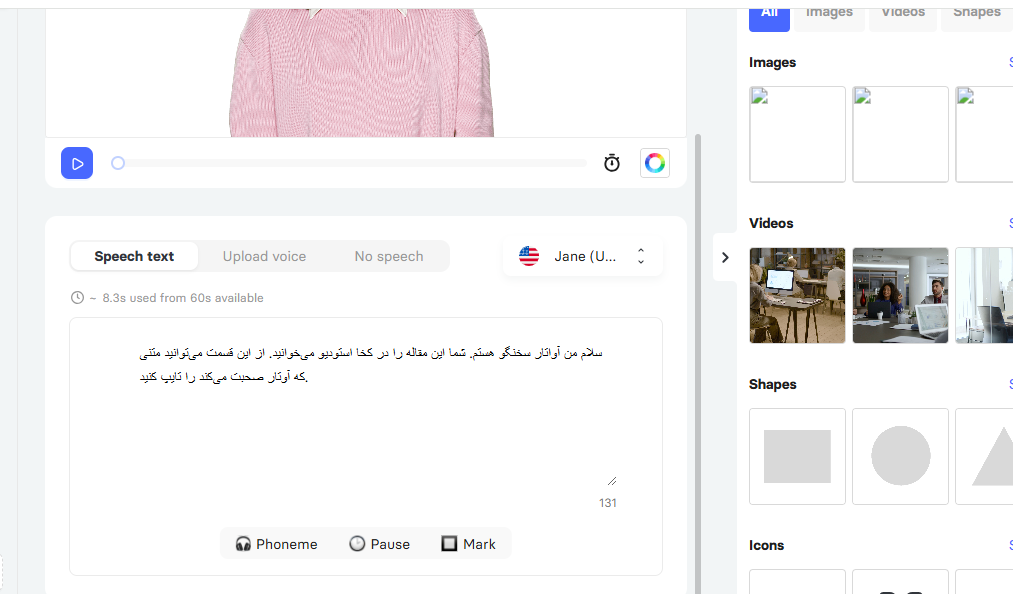Click the Icons section heading
The height and width of the screenshot is (594, 1013).
tap(767, 546)
